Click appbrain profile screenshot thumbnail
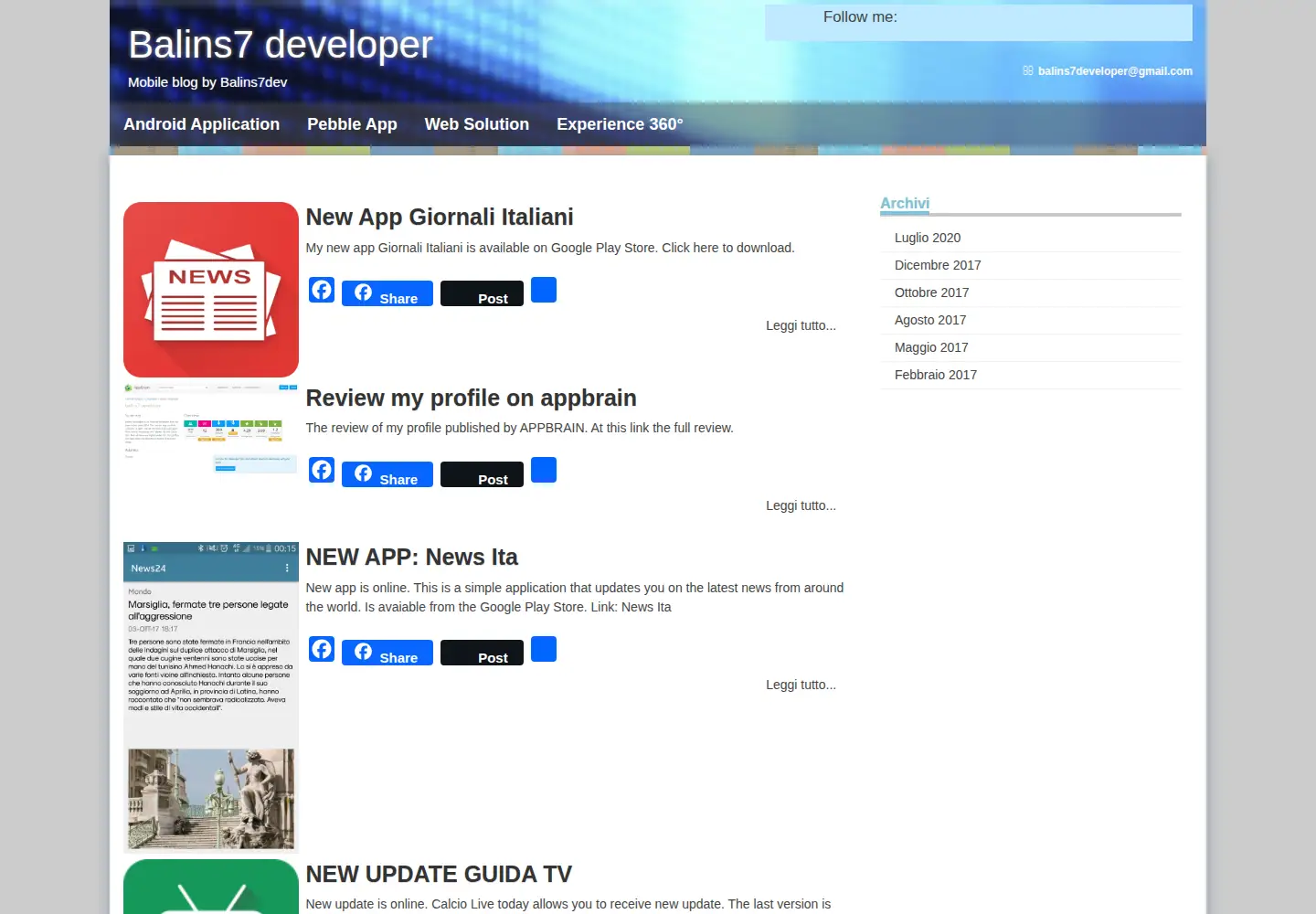 (x=211, y=428)
